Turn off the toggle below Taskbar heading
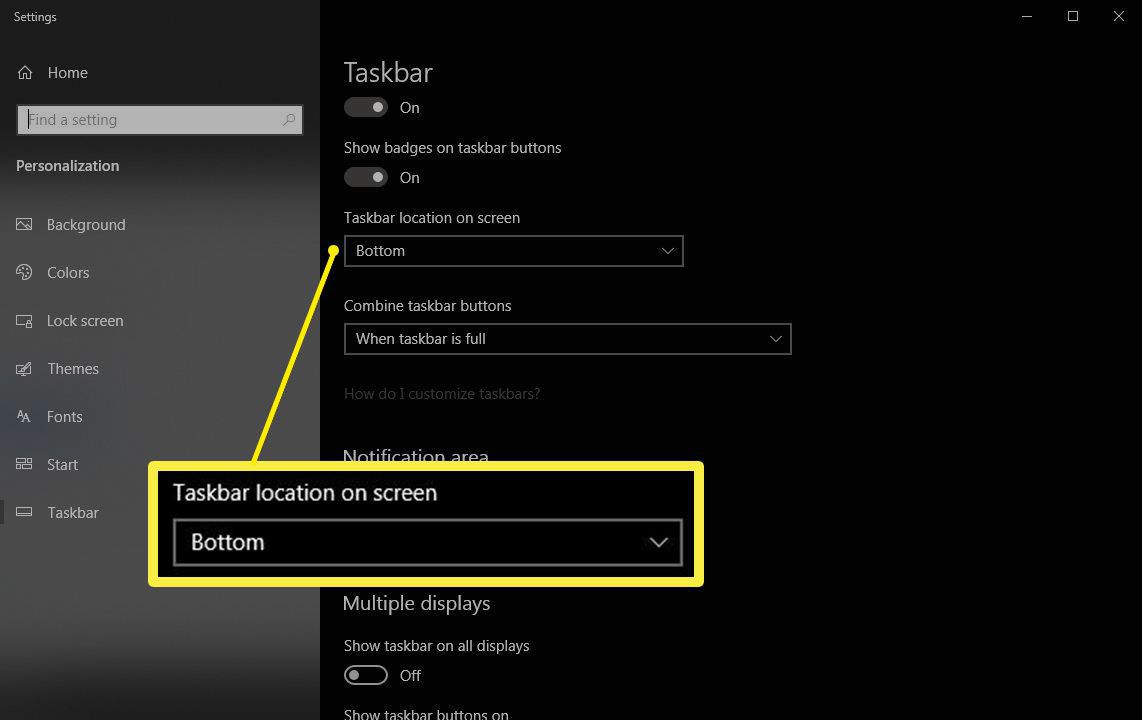1142x720 pixels. (x=366, y=107)
